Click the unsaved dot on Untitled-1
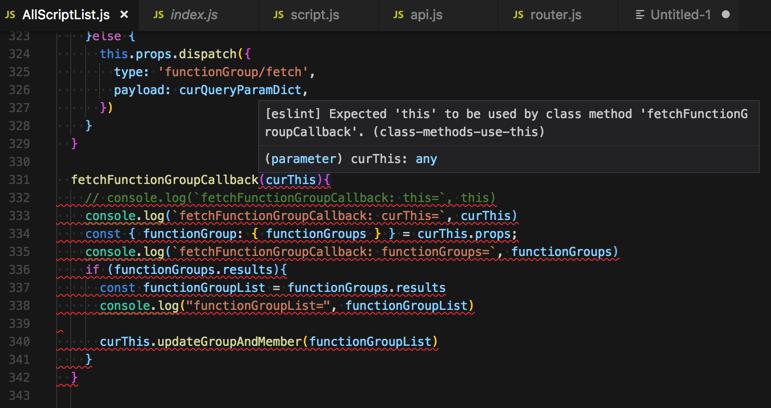Image resolution: width=771 pixels, height=408 pixels. pos(725,15)
